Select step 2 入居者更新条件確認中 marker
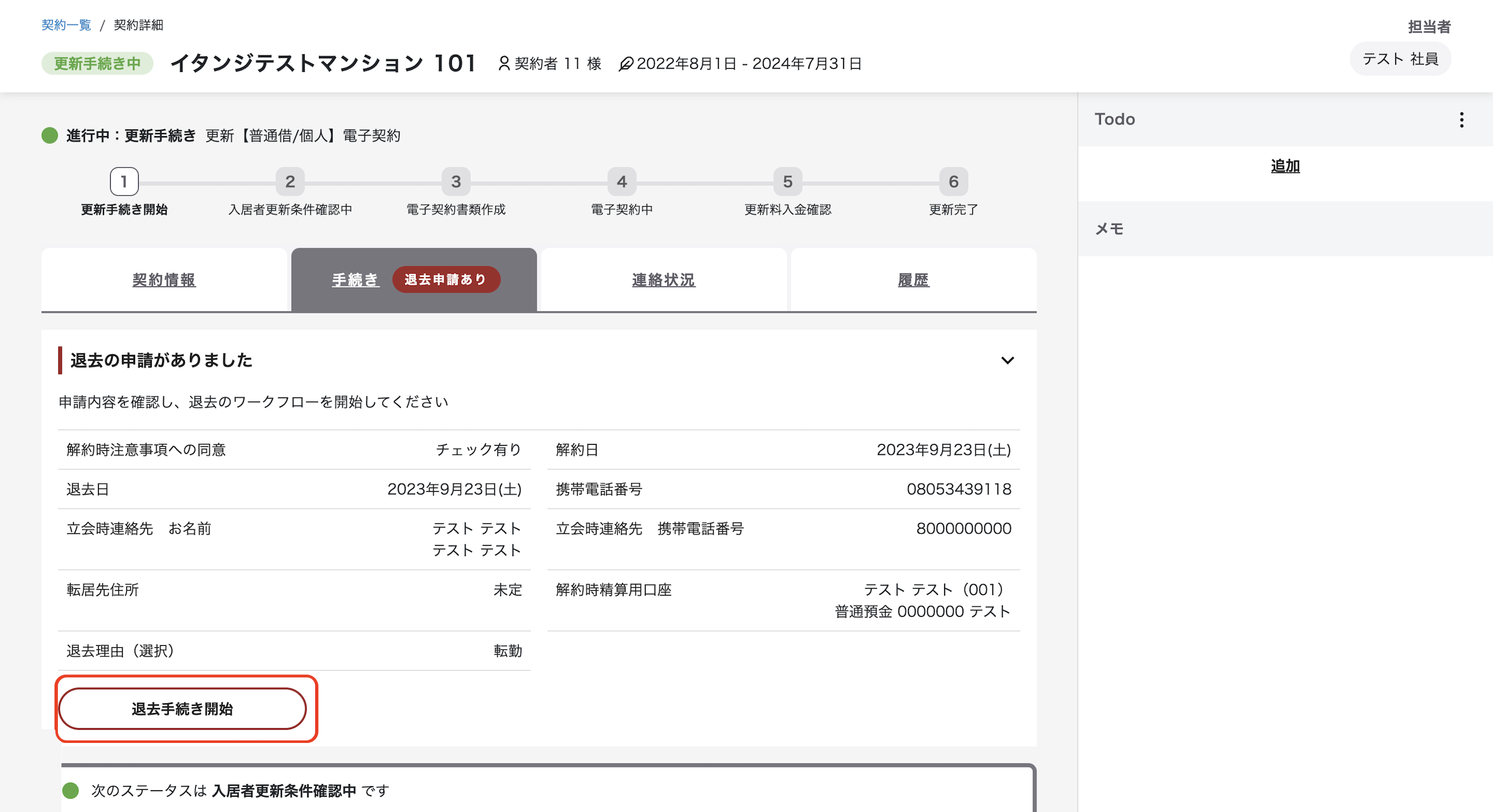This screenshot has width=1493, height=812. [x=290, y=181]
